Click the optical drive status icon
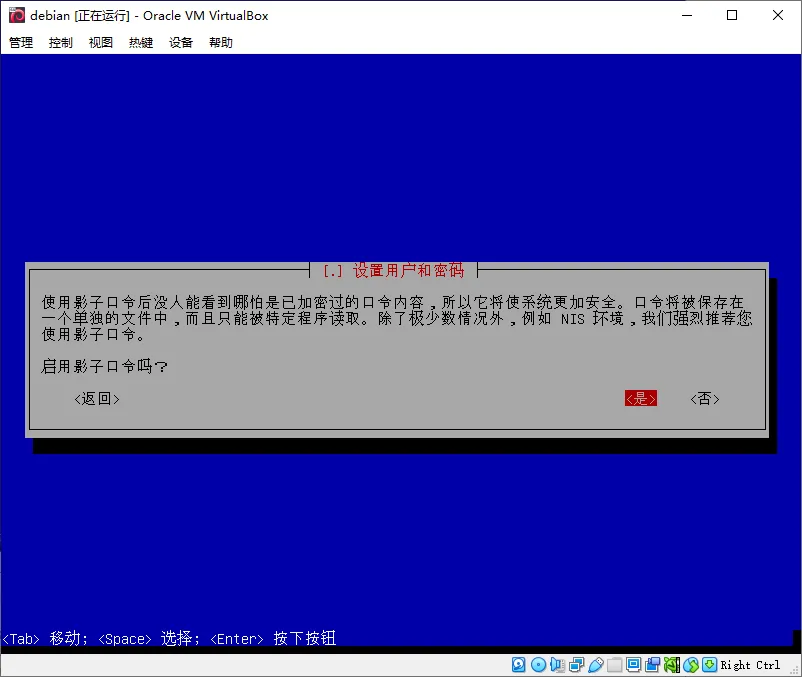The image size is (802, 677). point(538,665)
